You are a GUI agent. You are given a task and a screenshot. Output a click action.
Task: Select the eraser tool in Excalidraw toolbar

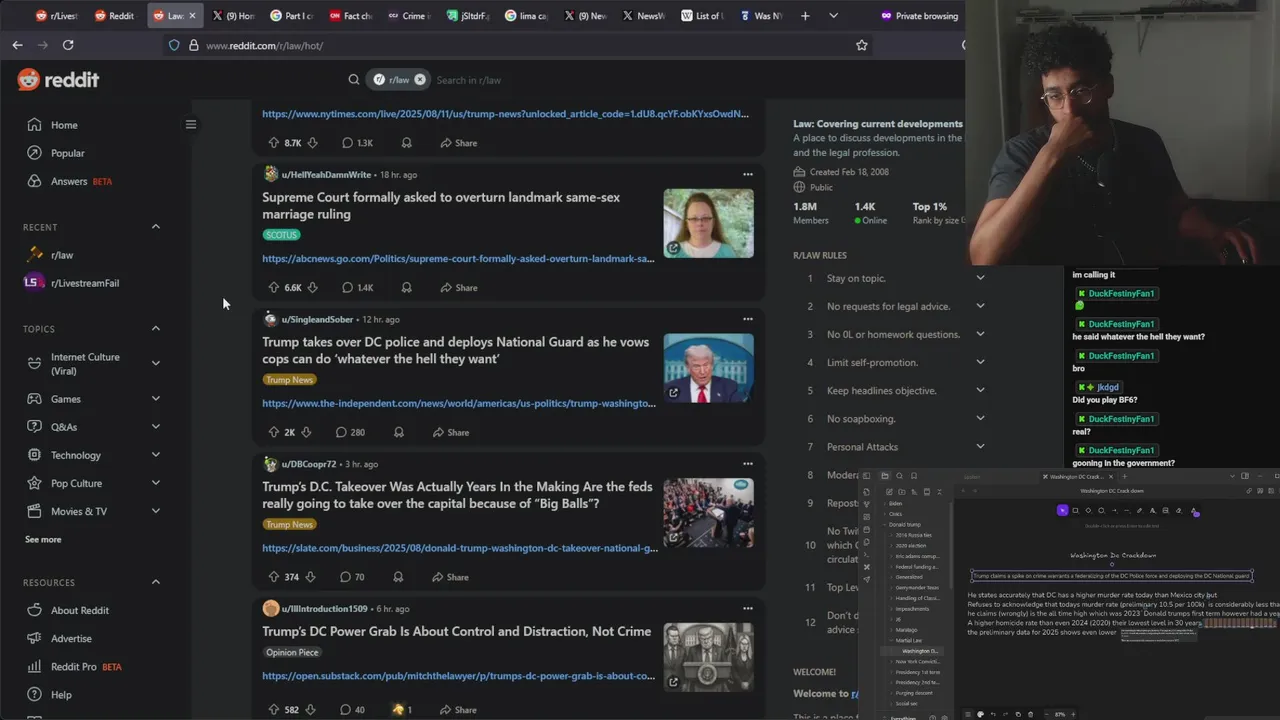pyautogui.click(x=1178, y=510)
